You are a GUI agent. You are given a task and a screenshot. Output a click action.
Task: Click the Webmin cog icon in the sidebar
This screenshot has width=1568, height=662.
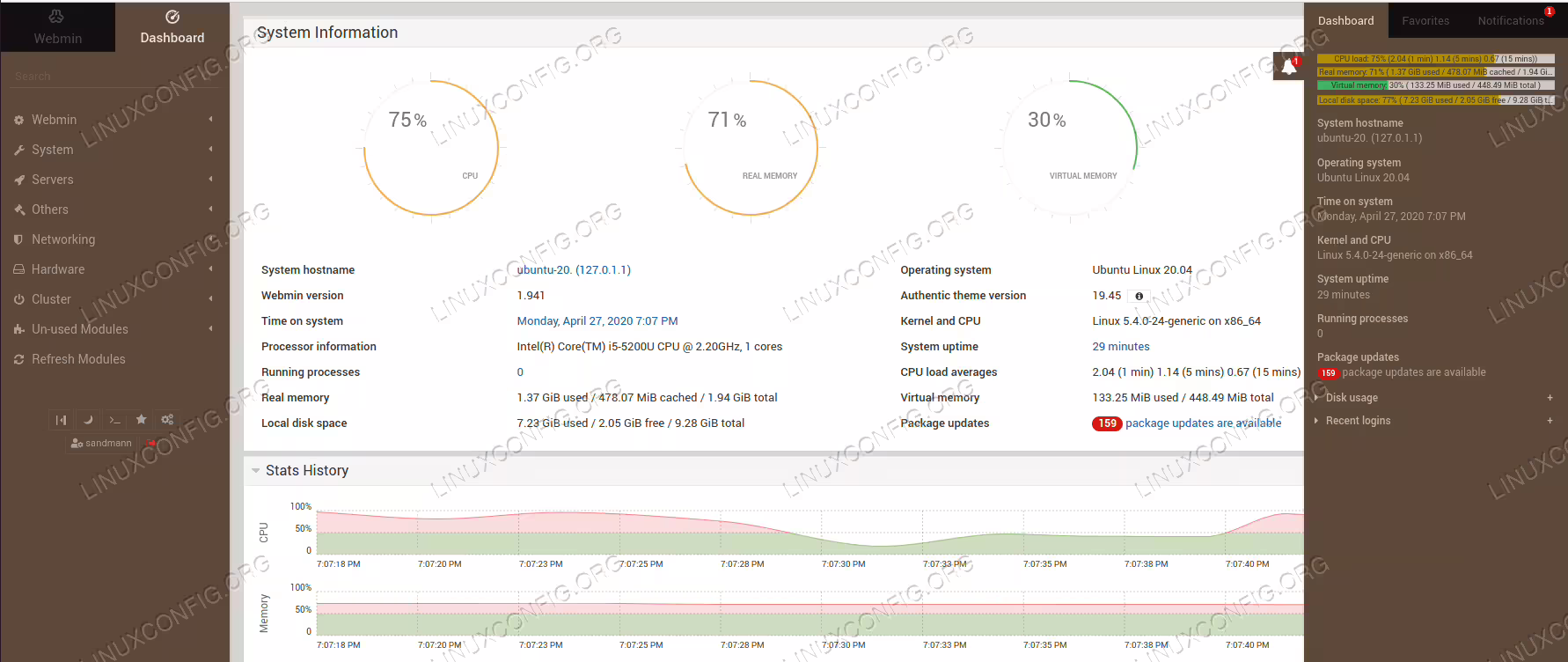pos(18,120)
